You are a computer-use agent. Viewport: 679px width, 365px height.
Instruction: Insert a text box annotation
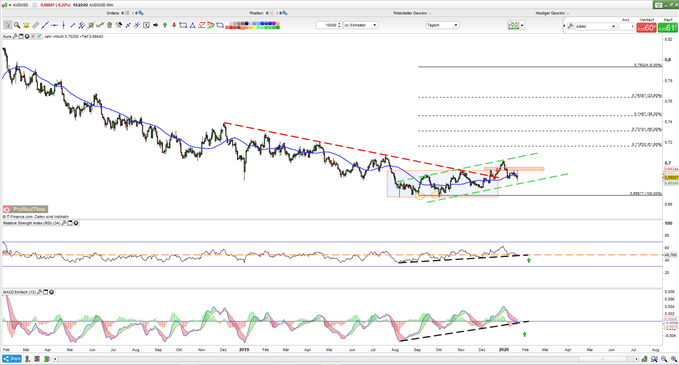146,25
